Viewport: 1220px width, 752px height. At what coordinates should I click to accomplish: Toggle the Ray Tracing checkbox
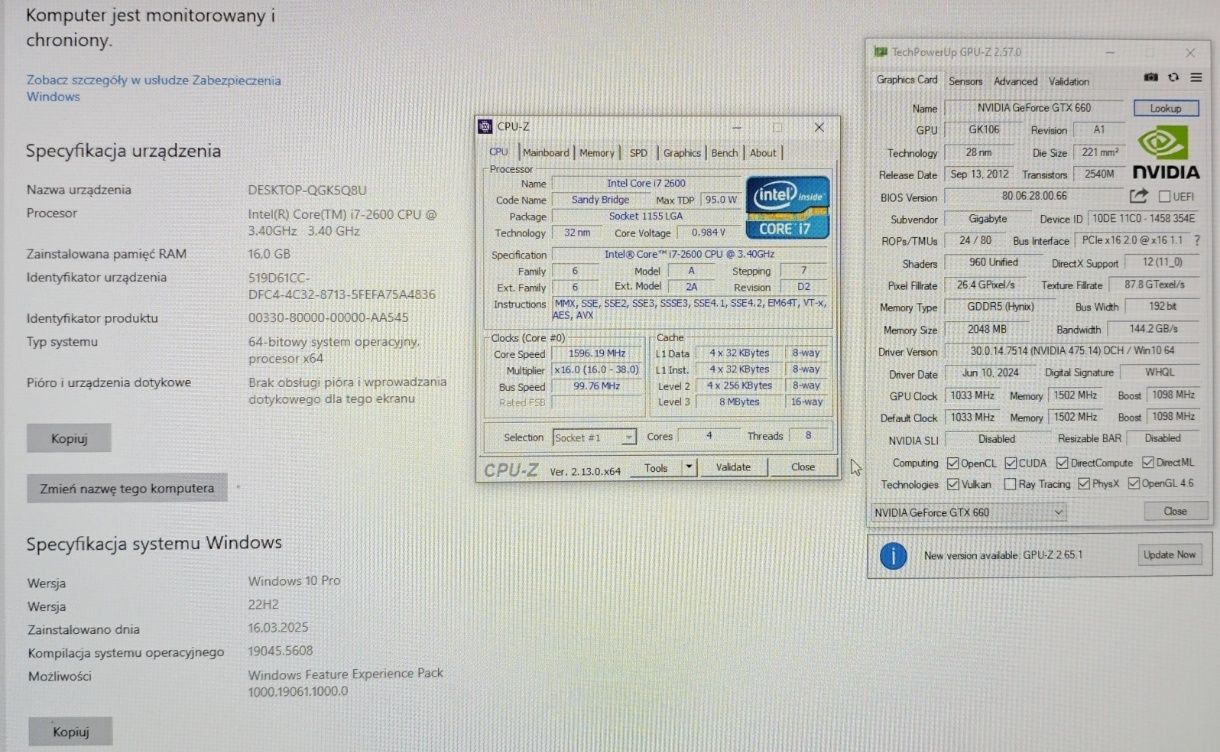click(x=1008, y=484)
